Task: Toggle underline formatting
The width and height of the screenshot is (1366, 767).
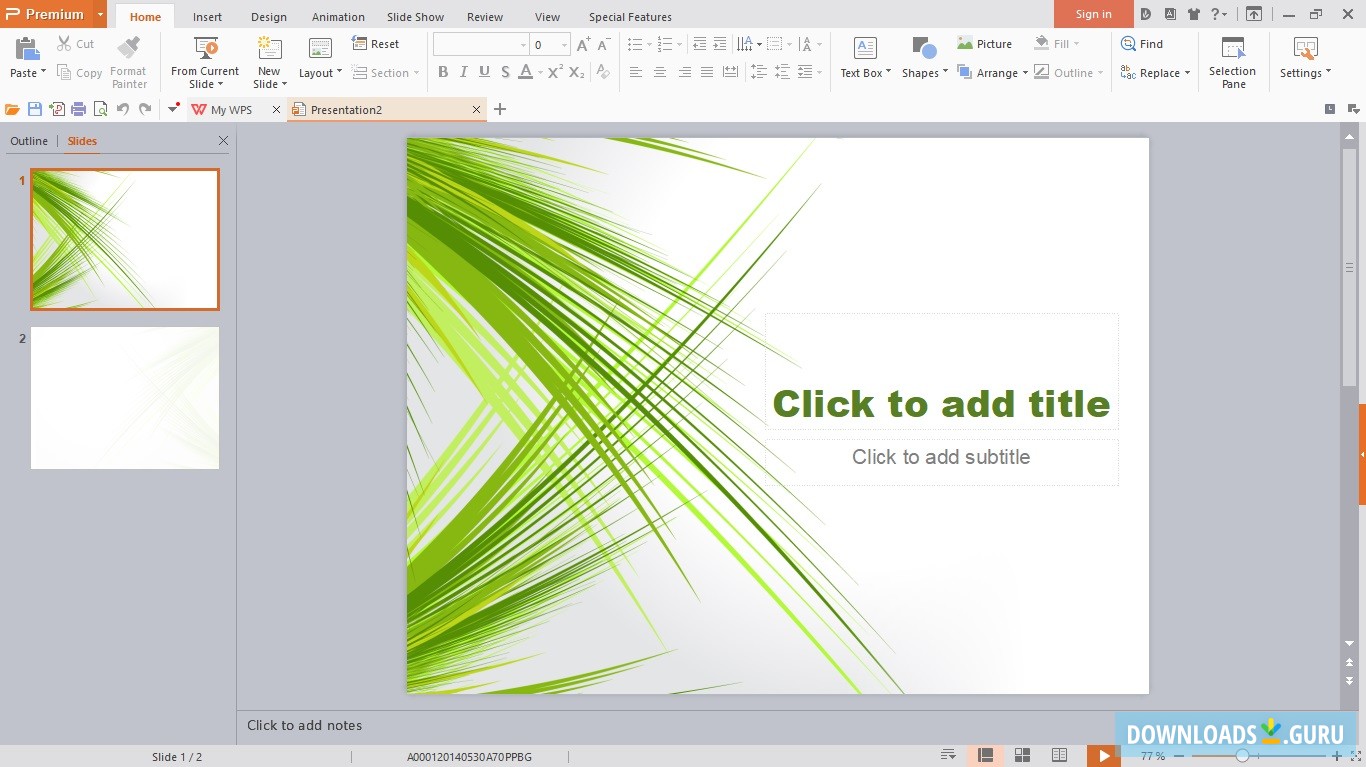Action: coord(484,72)
